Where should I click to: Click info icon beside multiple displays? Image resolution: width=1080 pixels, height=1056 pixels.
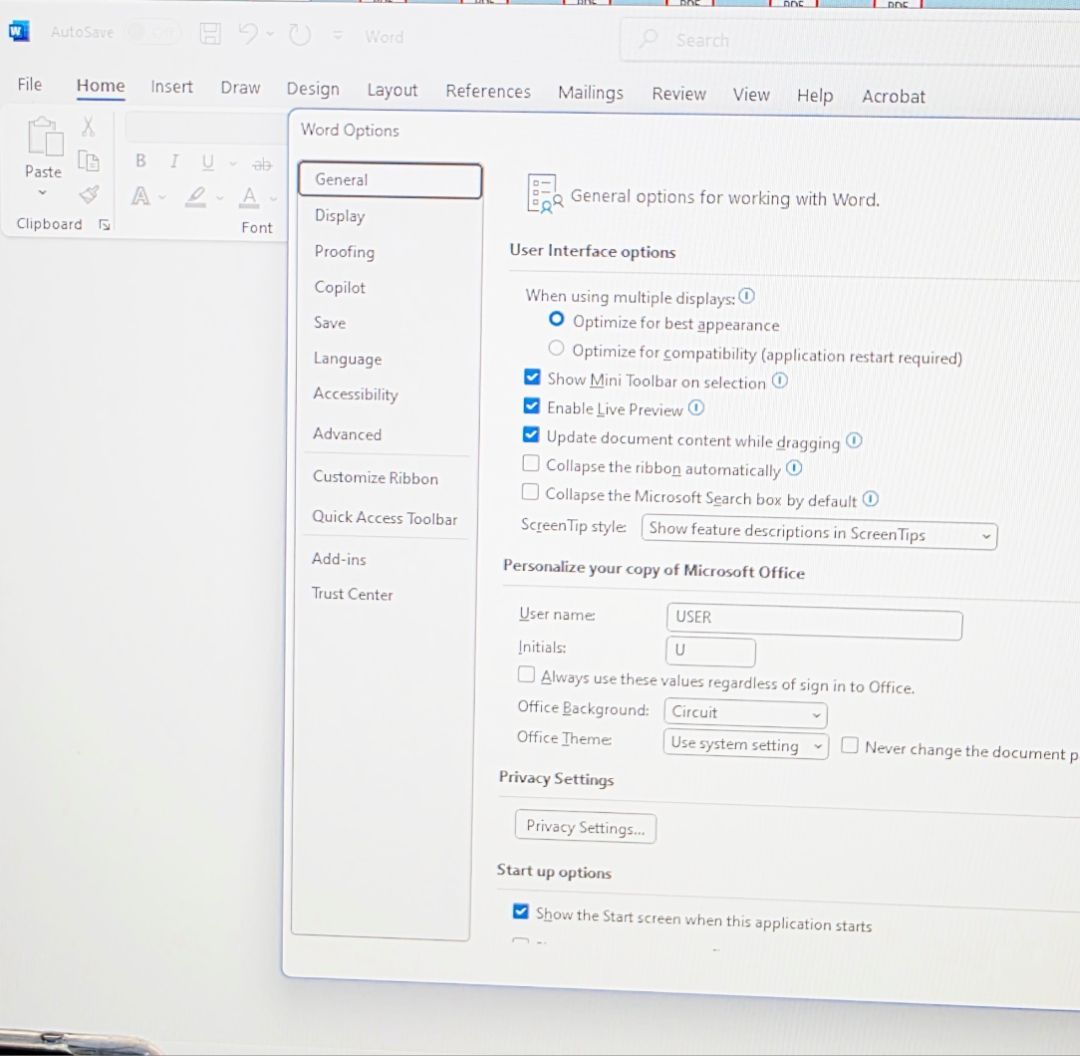[x=747, y=296]
